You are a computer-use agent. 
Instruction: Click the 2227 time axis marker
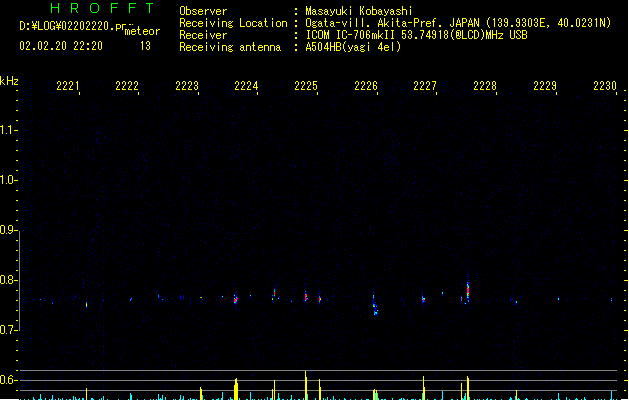(x=425, y=86)
